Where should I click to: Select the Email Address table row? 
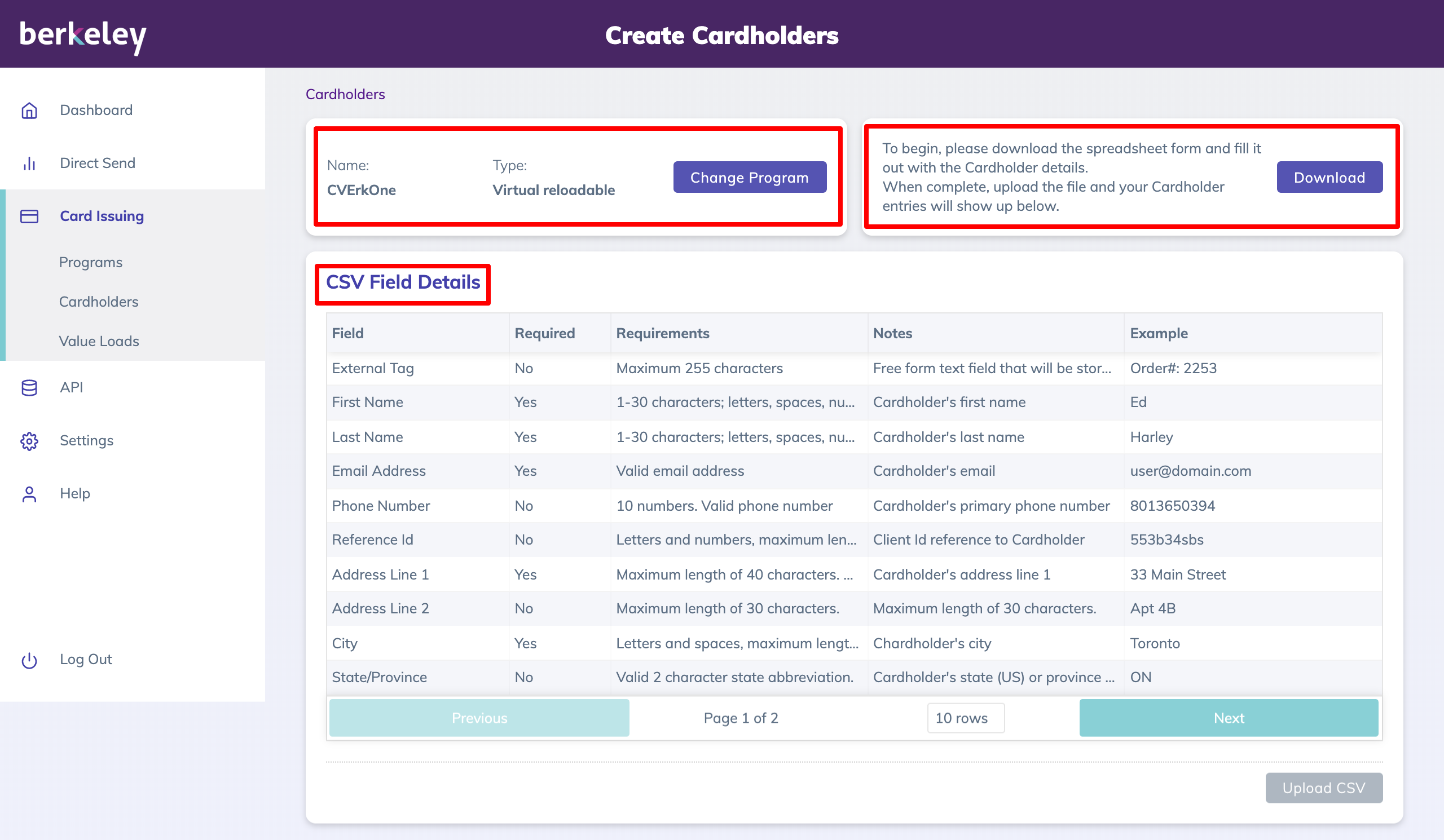pos(854,471)
